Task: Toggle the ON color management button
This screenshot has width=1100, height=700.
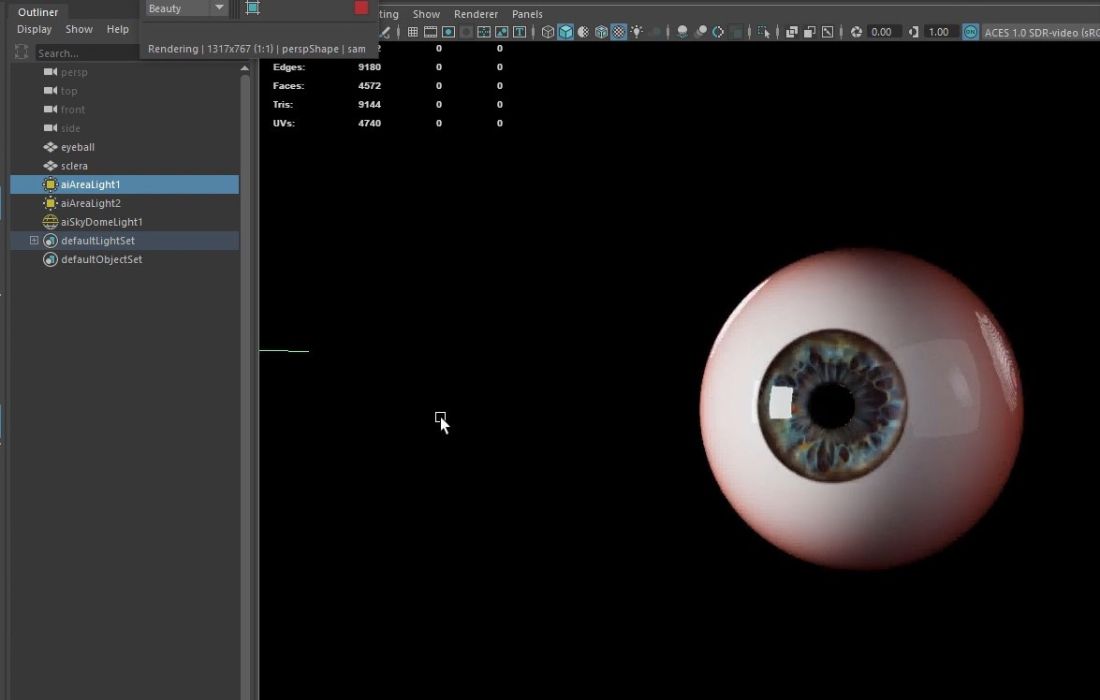Action: (969, 32)
